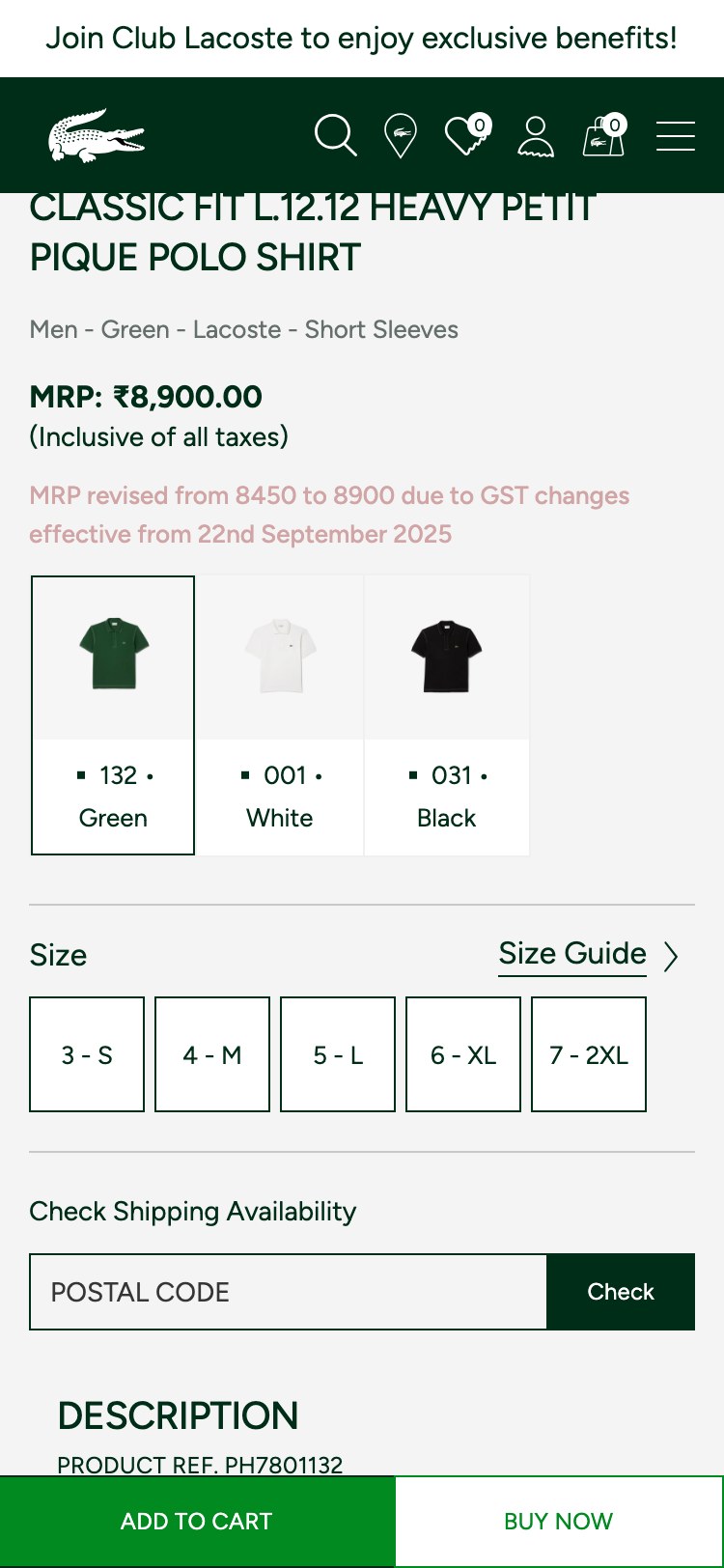Select size 4 - M
The height and width of the screenshot is (1568, 724).
[211, 1054]
